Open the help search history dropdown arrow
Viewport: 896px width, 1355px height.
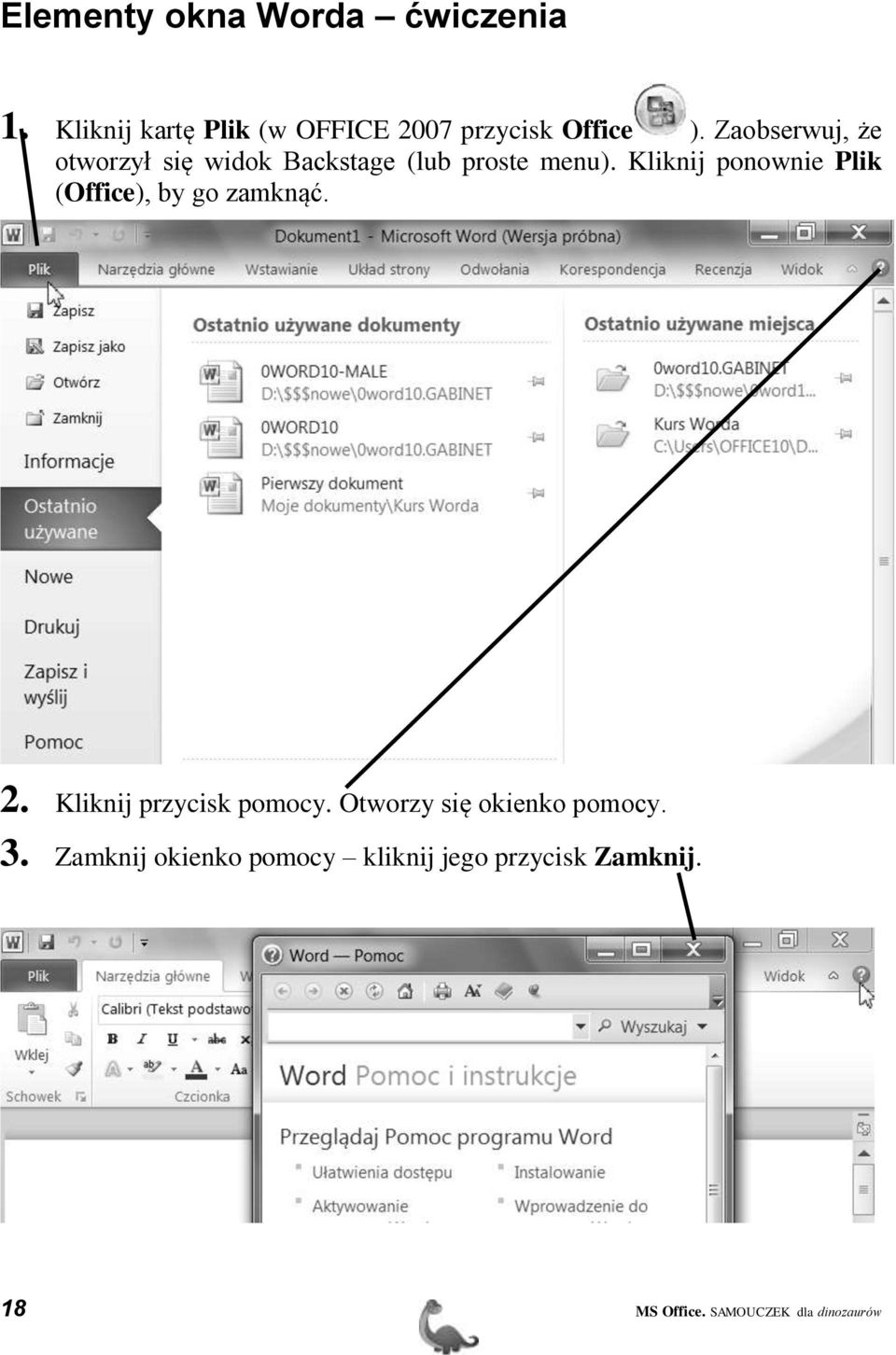pyautogui.click(x=580, y=1027)
